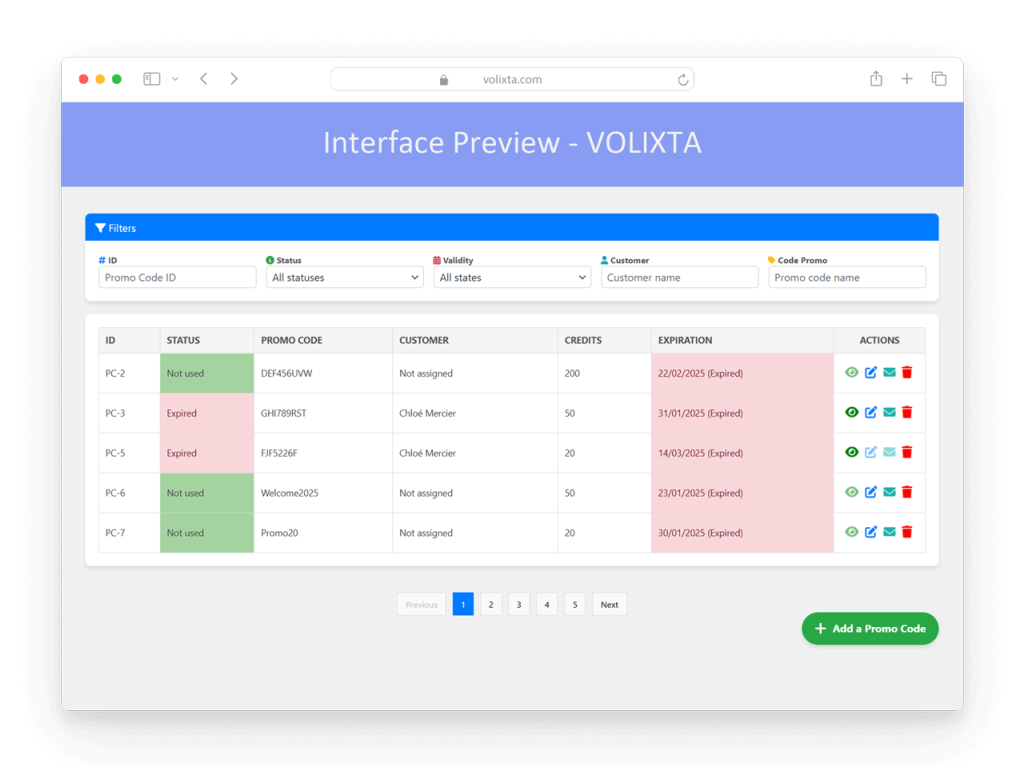Screen dimensions: 1024x767
Task: Click Not used status of PC-7
Action: 207,533
